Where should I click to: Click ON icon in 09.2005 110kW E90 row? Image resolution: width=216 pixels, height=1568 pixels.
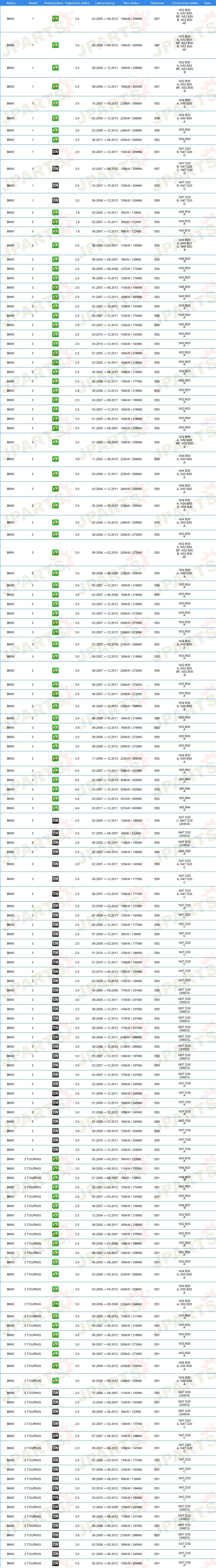pos(56,842)
